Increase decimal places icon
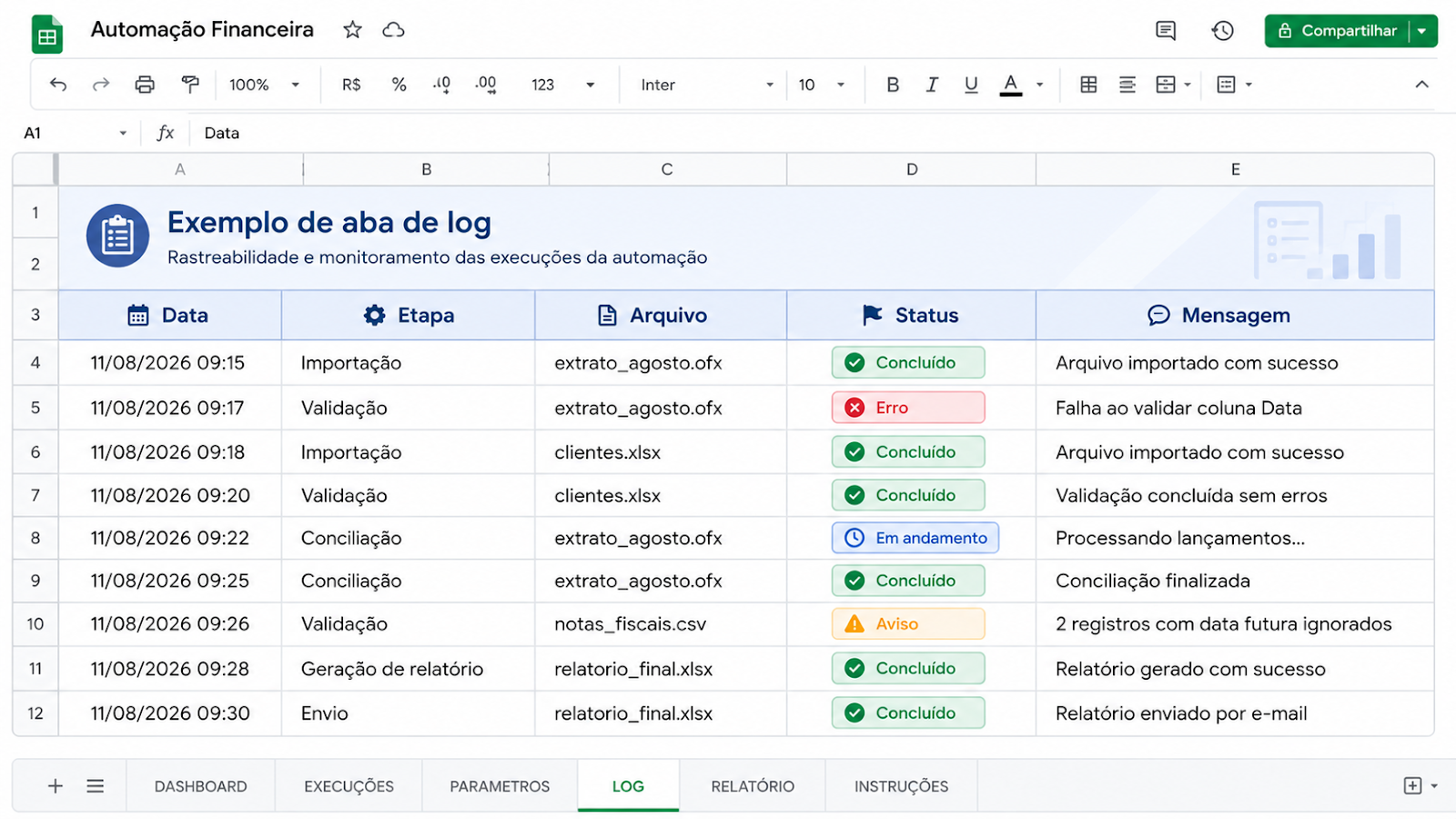This screenshot has width=1456, height=819. (x=486, y=85)
